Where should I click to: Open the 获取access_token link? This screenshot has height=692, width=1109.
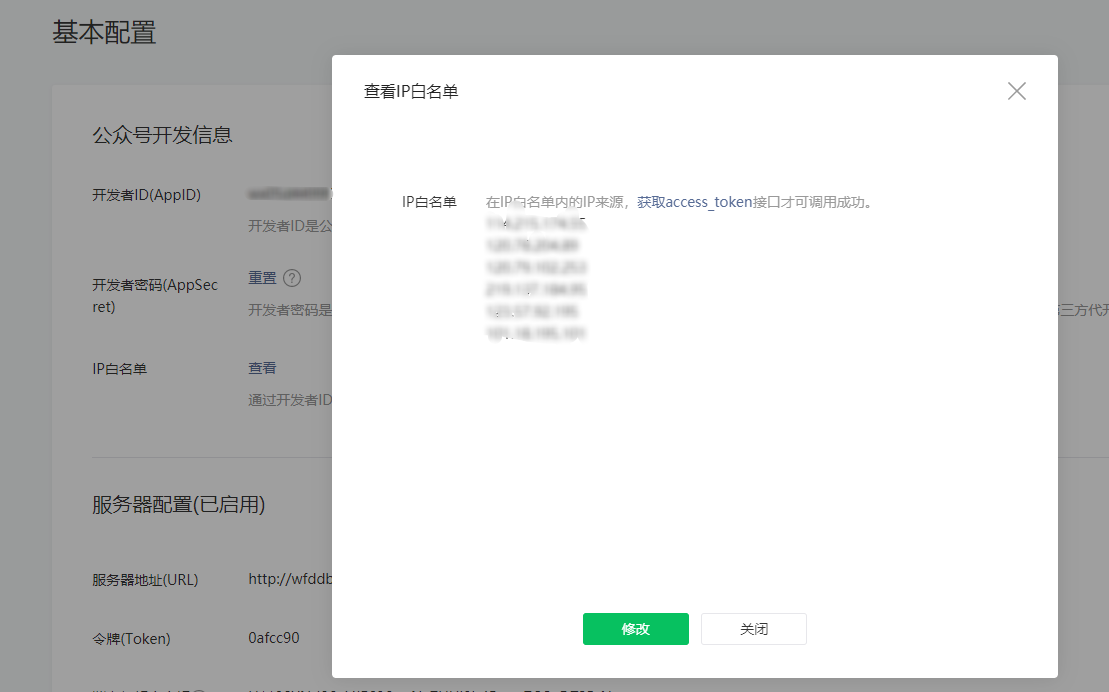click(694, 202)
